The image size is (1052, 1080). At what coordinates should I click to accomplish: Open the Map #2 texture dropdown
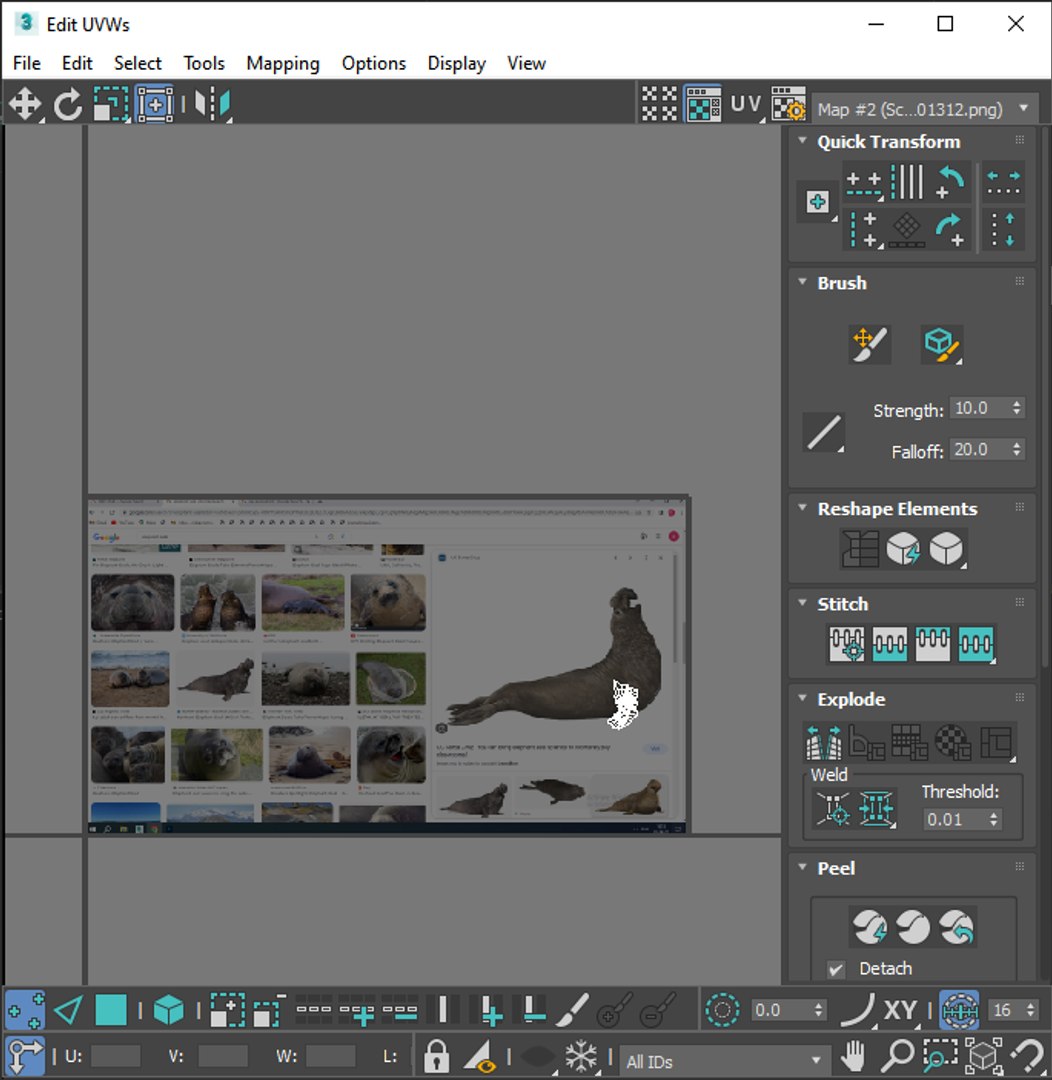tap(924, 109)
